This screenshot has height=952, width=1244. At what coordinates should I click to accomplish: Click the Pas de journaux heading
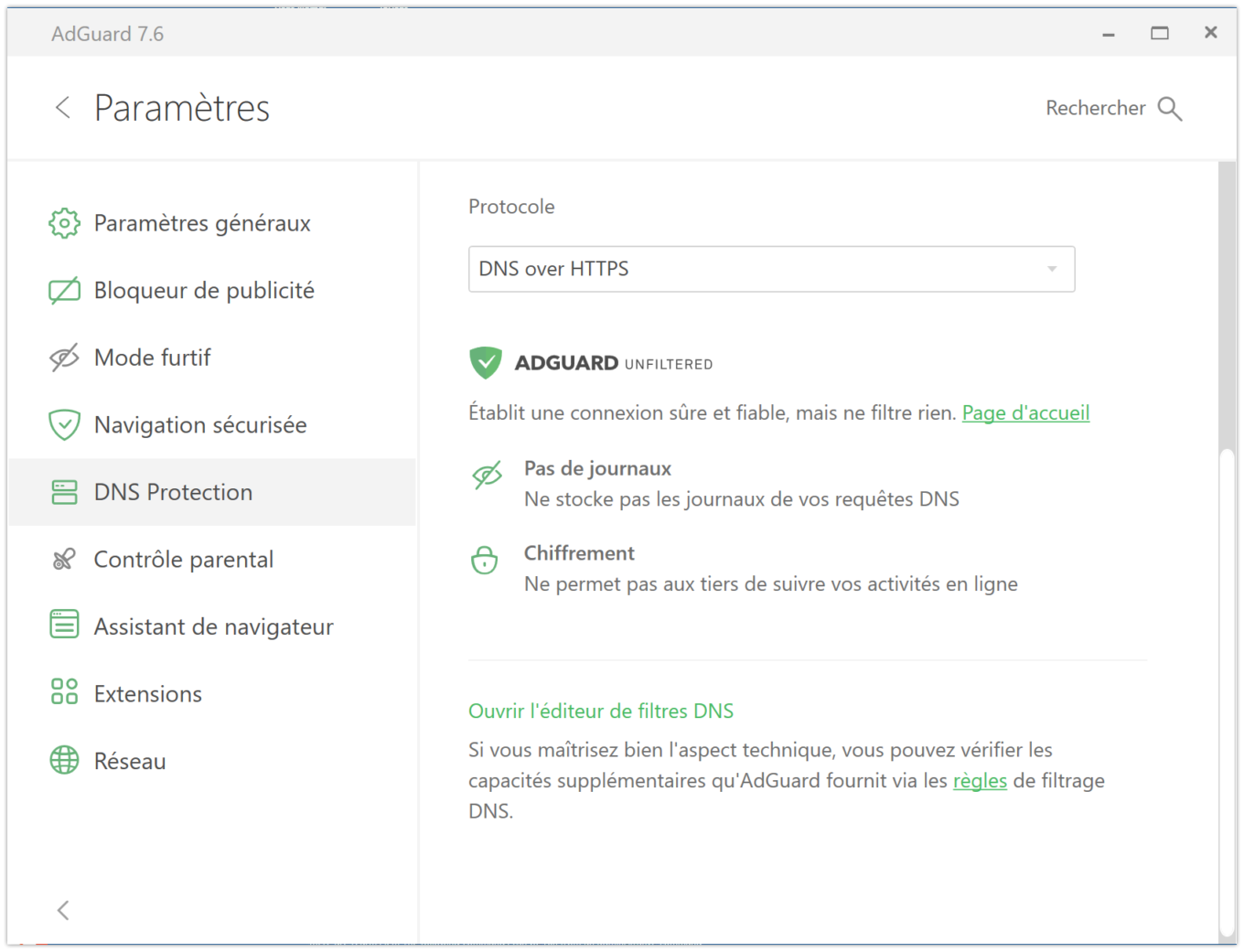pyautogui.click(x=597, y=468)
